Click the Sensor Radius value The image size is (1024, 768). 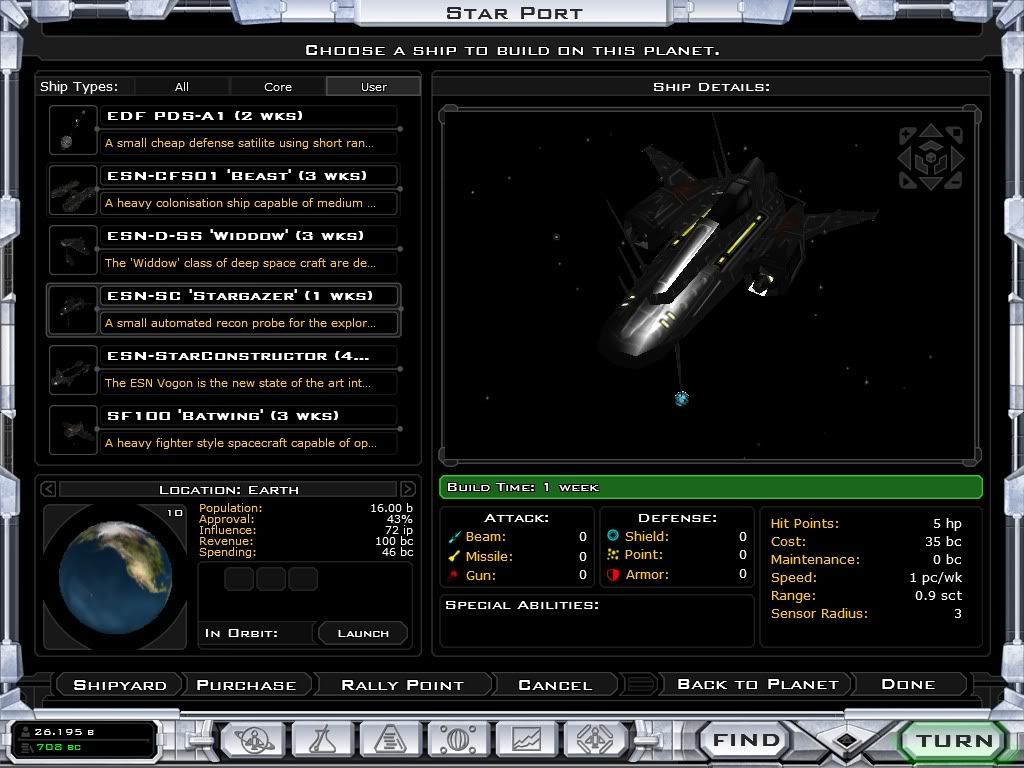[957, 613]
